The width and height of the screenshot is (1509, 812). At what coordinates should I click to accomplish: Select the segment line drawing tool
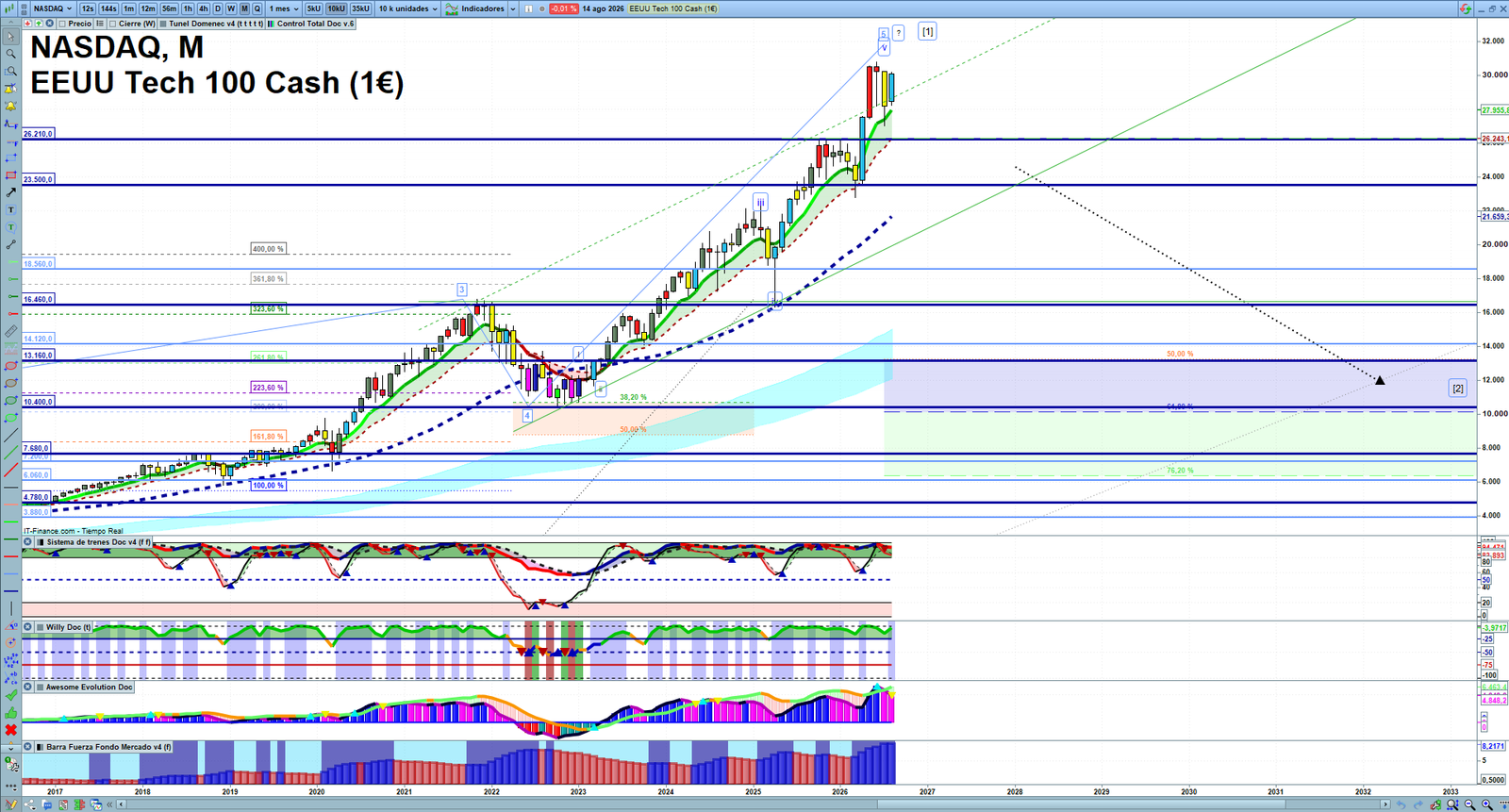[x=10, y=245]
